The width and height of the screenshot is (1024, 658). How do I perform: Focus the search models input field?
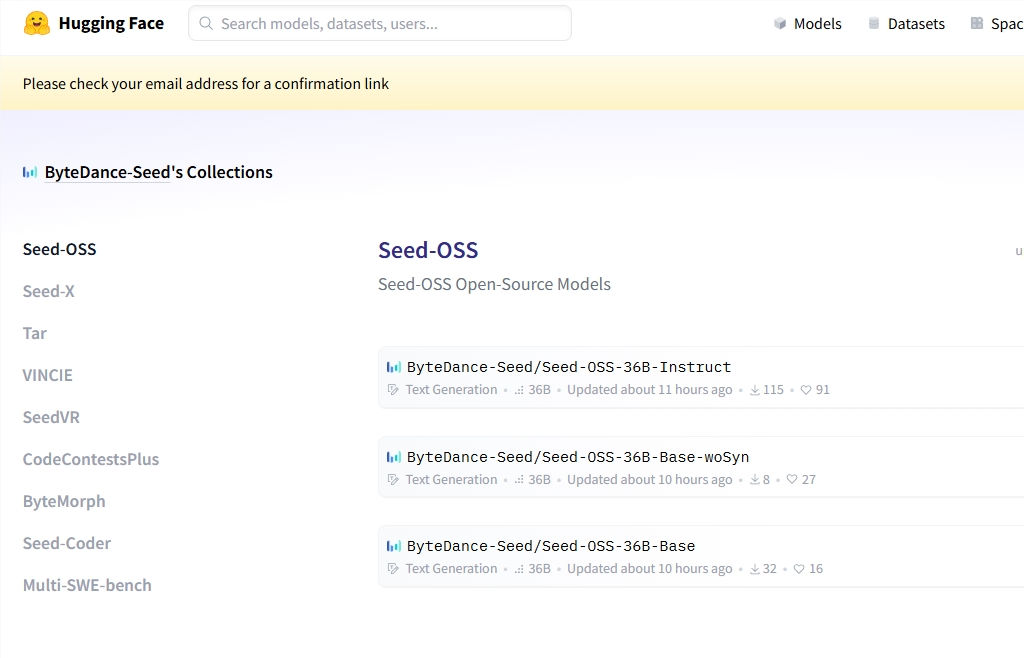tap(390, 23)
